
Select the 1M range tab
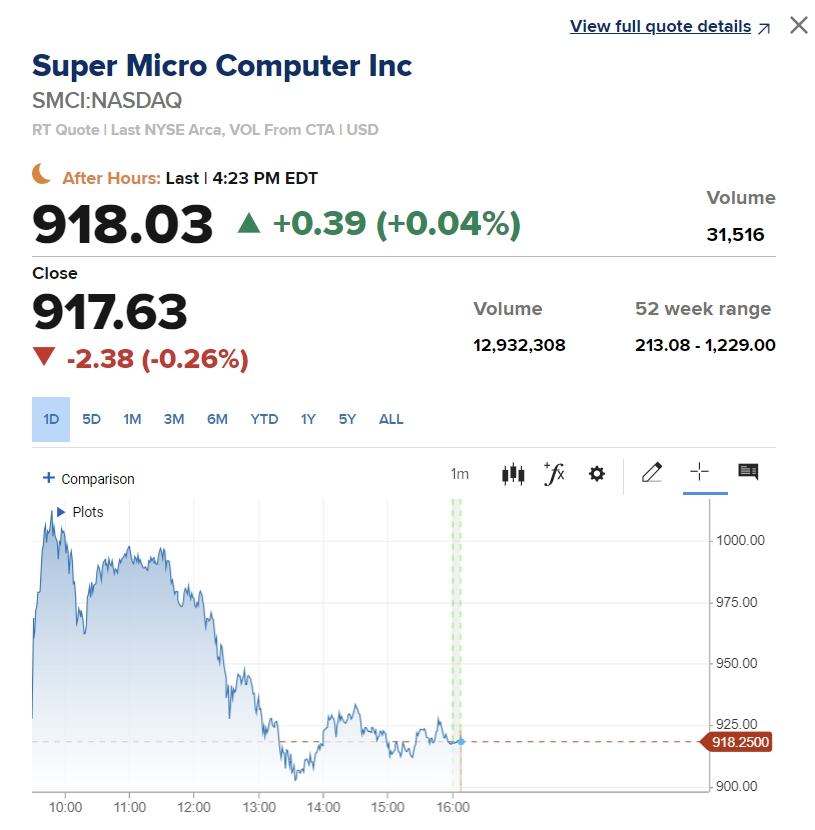132,419
